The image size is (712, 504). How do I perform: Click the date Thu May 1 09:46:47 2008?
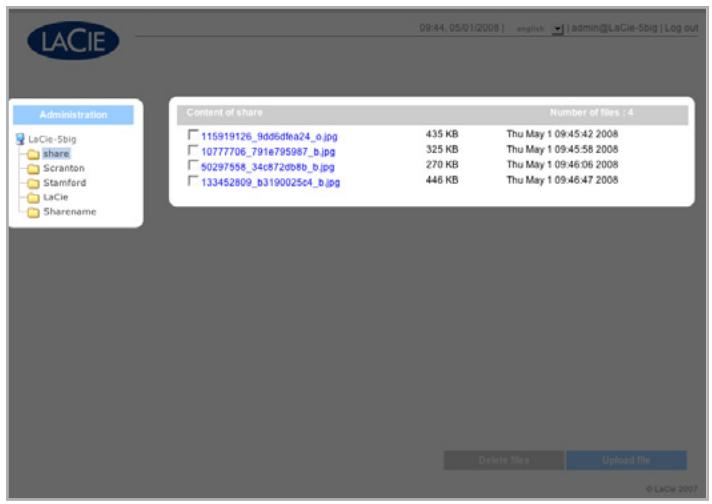[x=562, y=180]
